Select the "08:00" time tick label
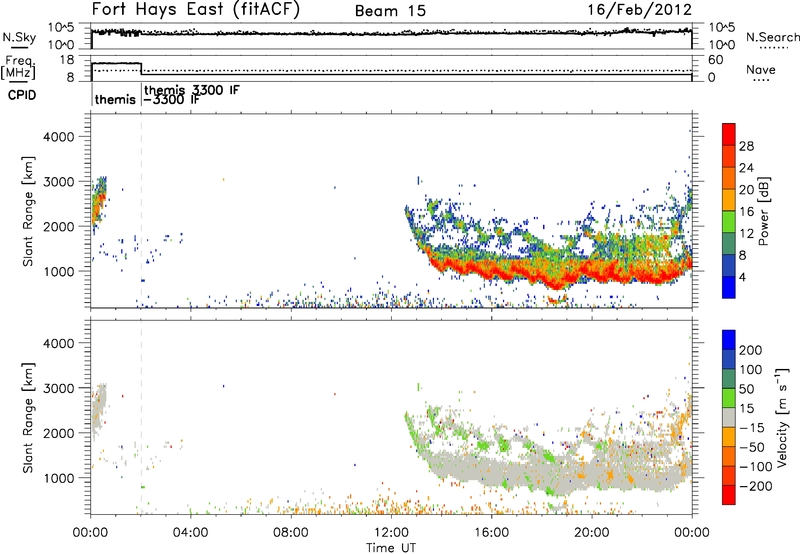Viewport: 800px width, 554px height. click(291, 533)
